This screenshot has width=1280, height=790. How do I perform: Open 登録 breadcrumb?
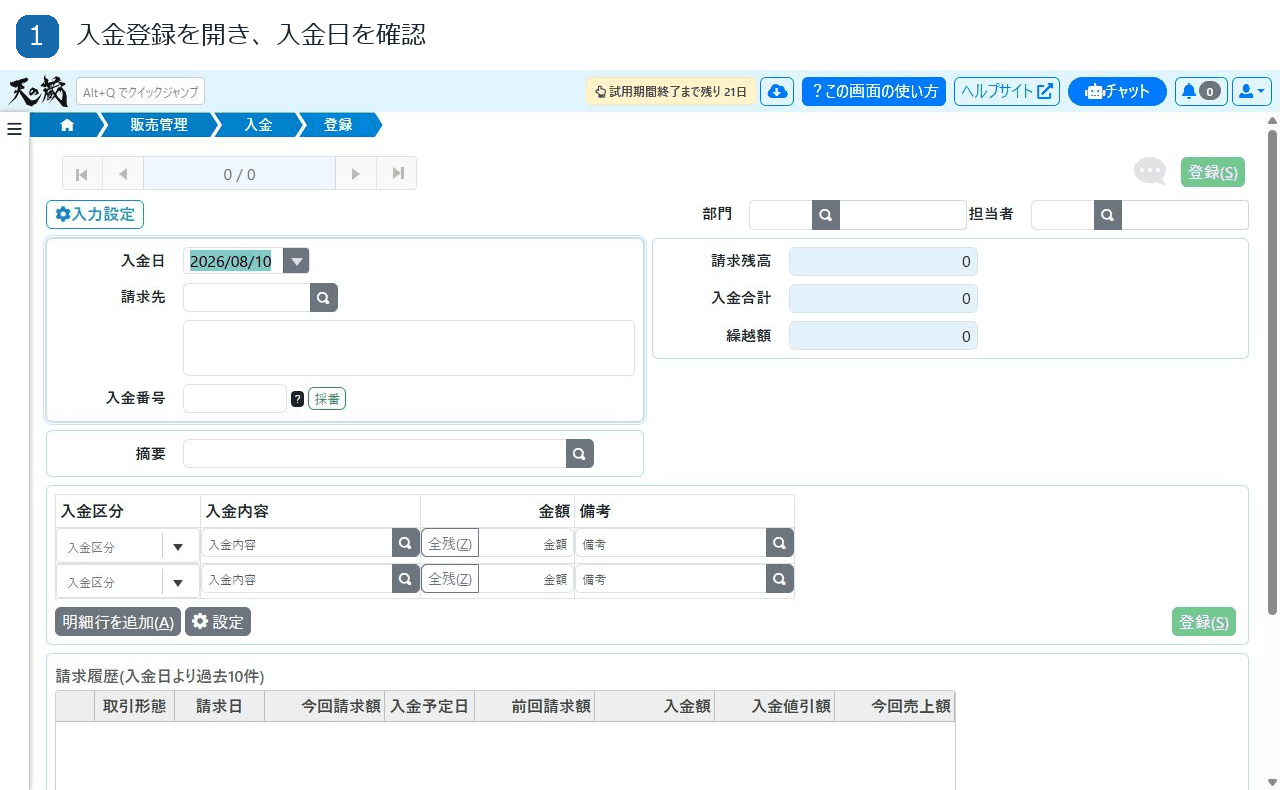tap(338, 125)
